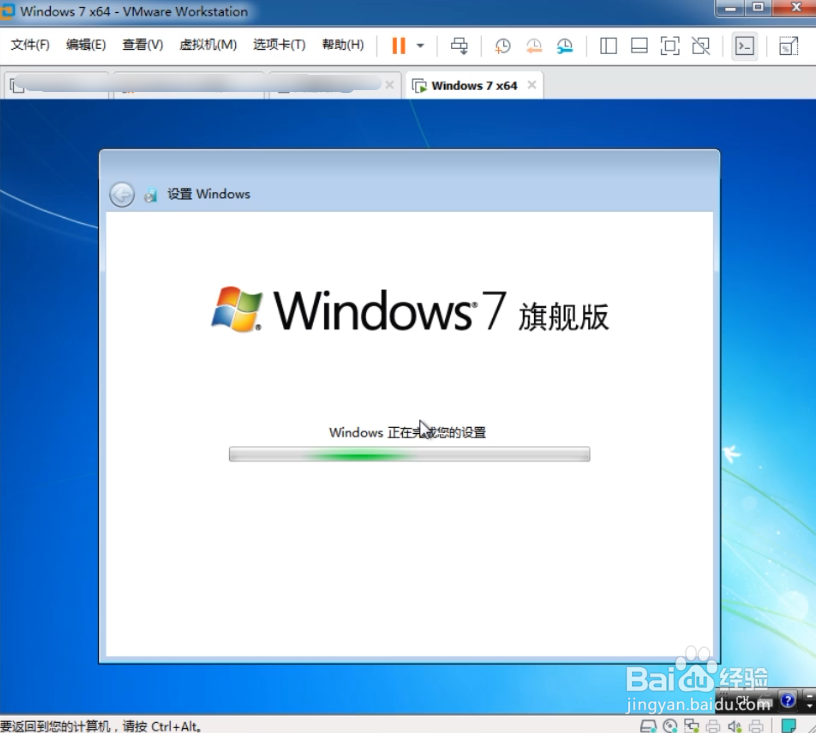This screenshot has height=733, width=816.
Task: Open the 选项卡(T) menu
Action: pos(279,44)
